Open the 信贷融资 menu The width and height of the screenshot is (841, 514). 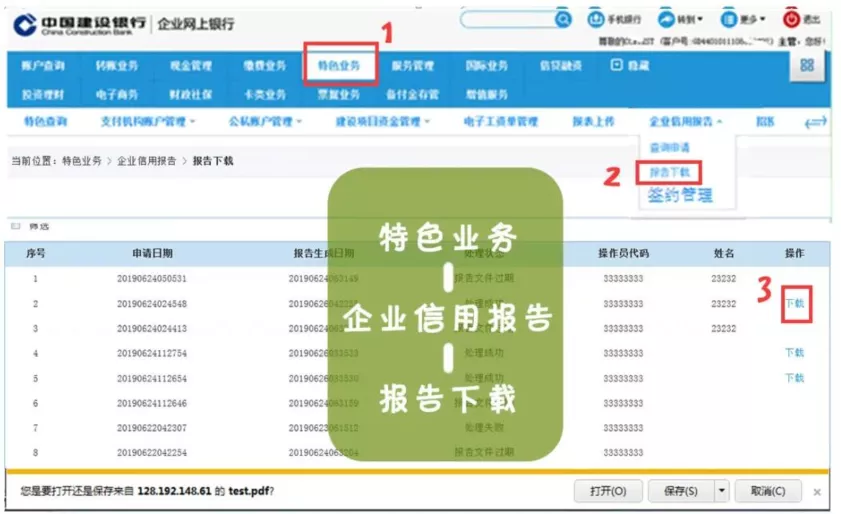coord(560,66)
